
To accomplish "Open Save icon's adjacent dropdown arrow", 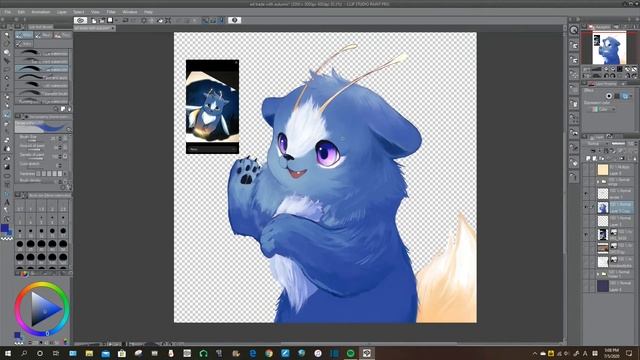I will click(x=116, y=20).
